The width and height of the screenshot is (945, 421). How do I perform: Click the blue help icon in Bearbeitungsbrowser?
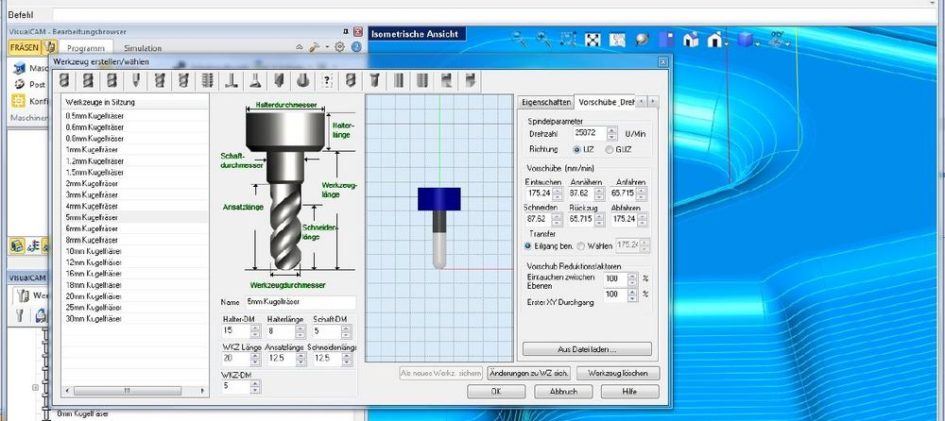(356, 47)
